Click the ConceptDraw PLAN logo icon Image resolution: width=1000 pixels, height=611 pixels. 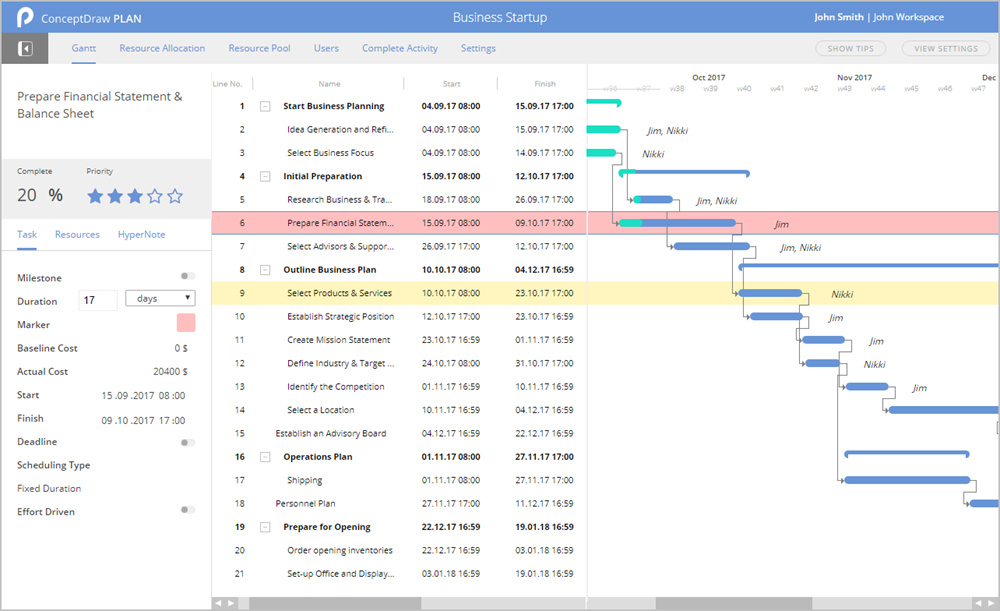pos(24,18)
